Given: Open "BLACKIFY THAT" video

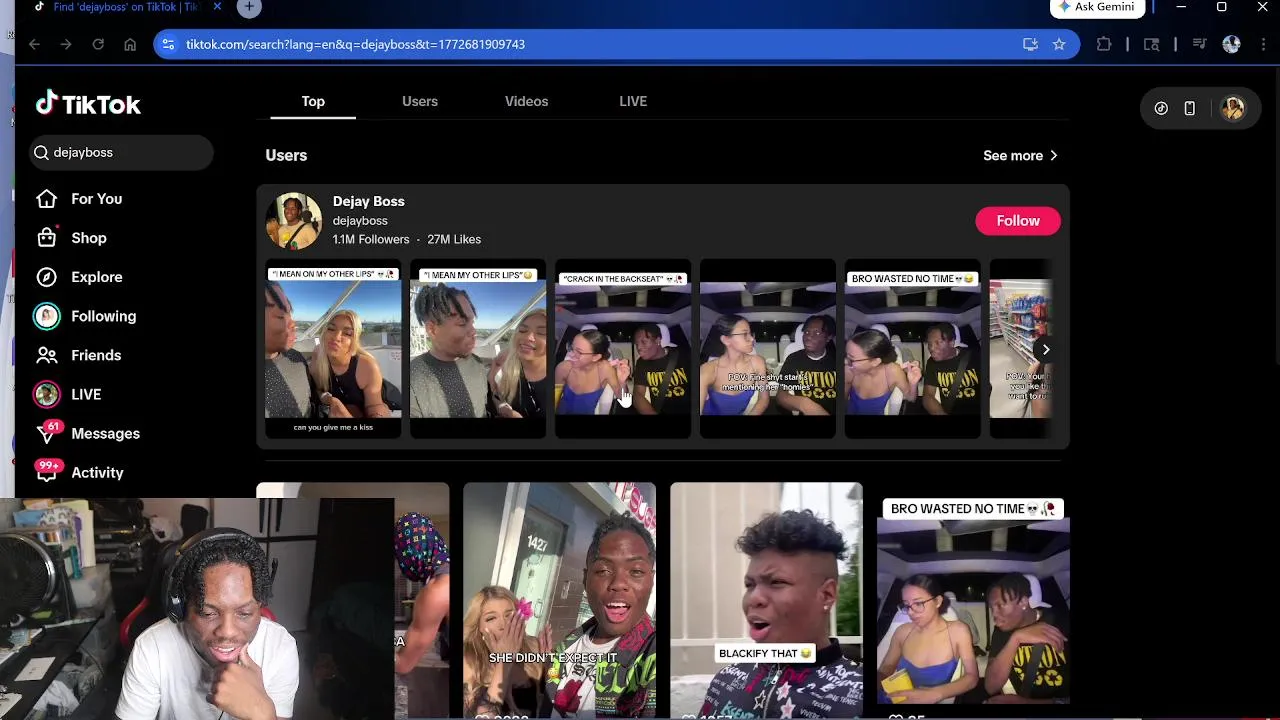Looking at the screenshot, I should tap(766, 600).
